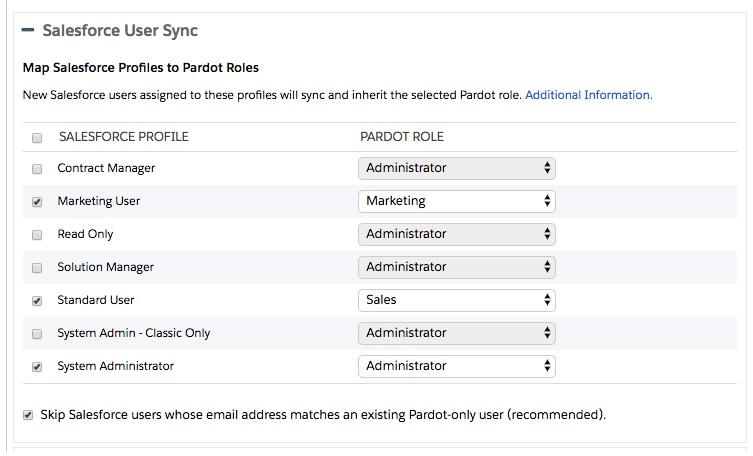Image resolution: width=753 pixels, height=456 pixels.
Task: Expand the System Administrator role dropdown
Action: (x=456, y=366)
